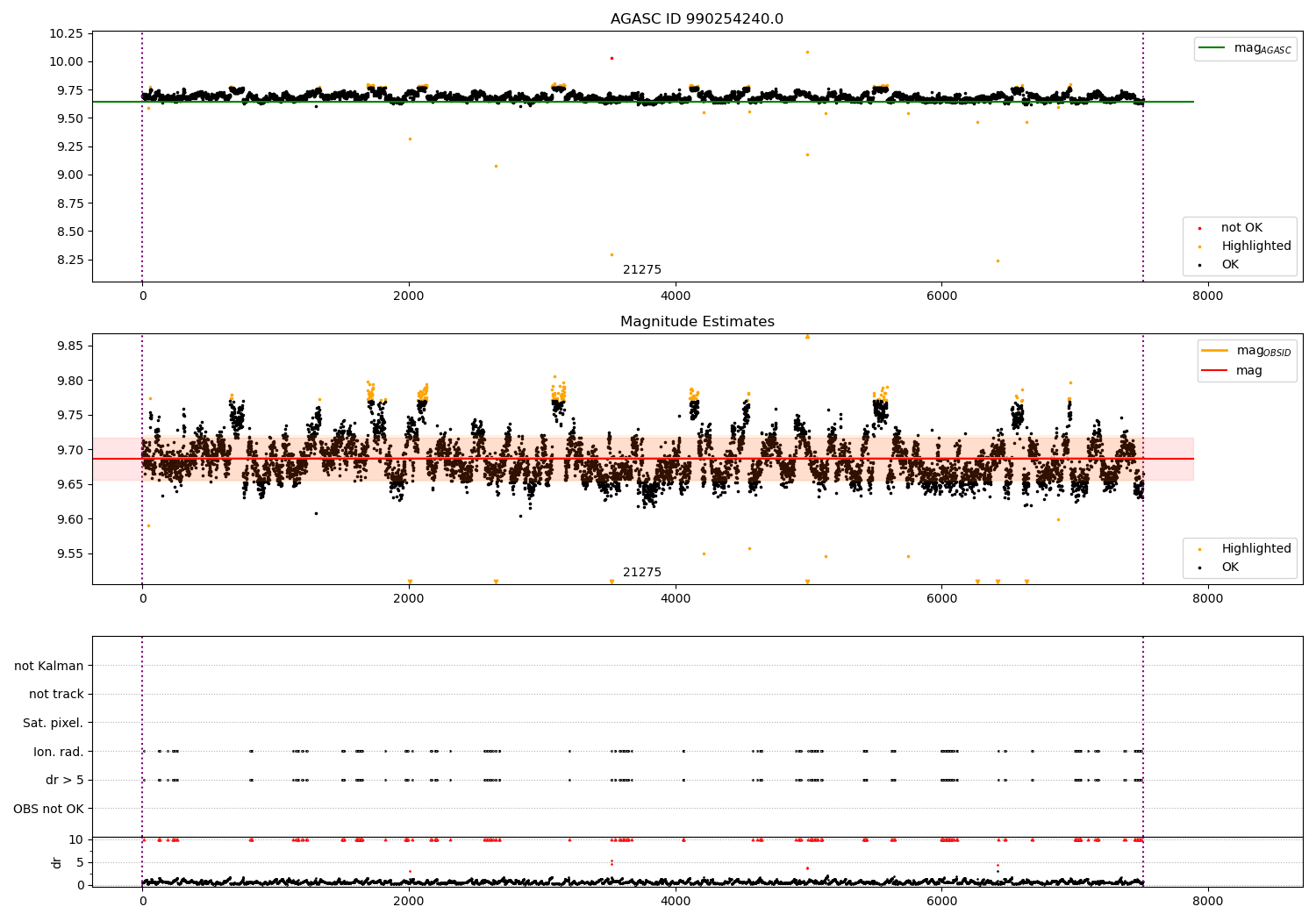The height and width of the screenshot is (921, 1316).
Task: Click the 'AGASC ID 990254240.0' plot title
Action: (x=697, y=19)
